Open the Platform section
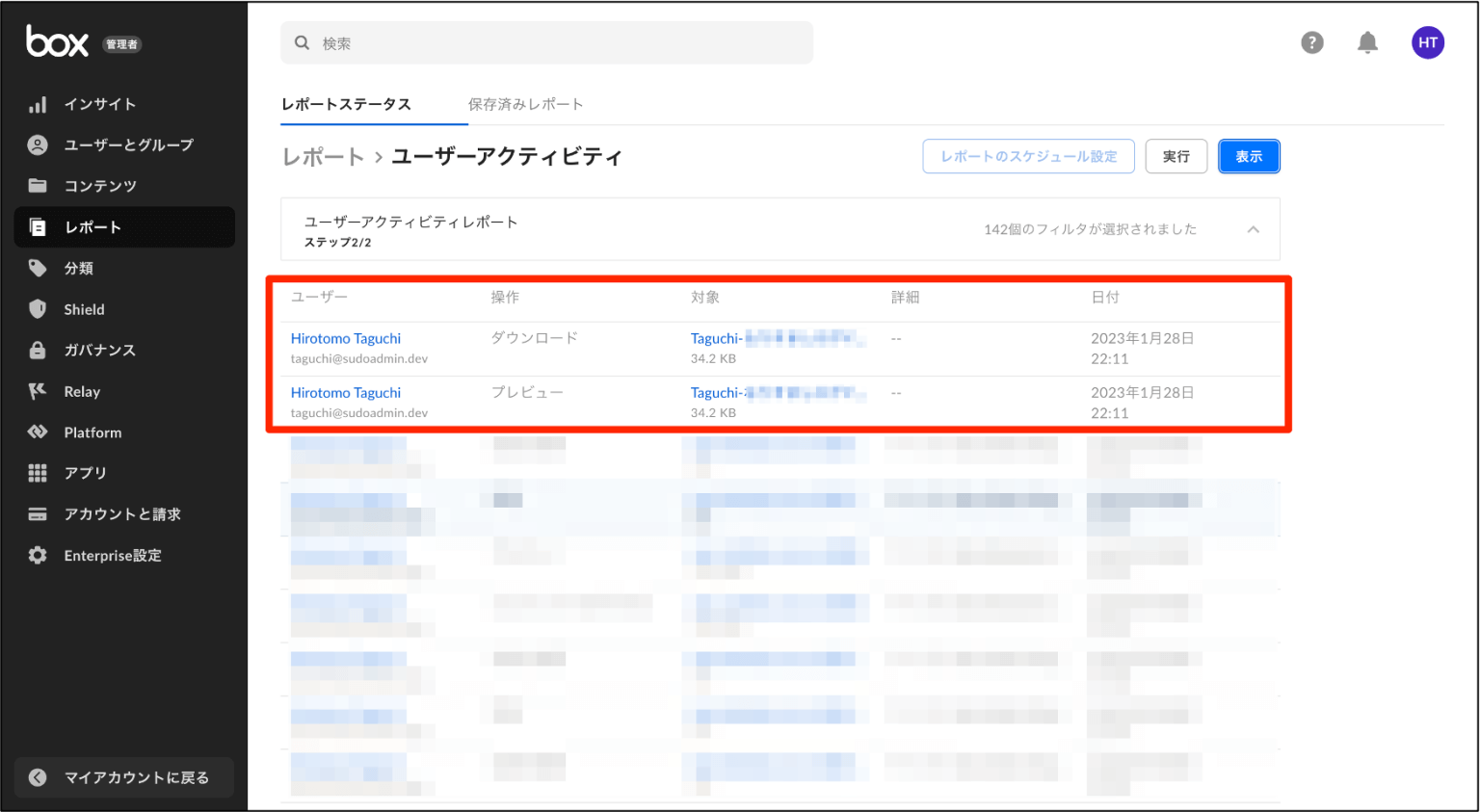The width and height of the screenshot is (1480, 812). [93, 432]
